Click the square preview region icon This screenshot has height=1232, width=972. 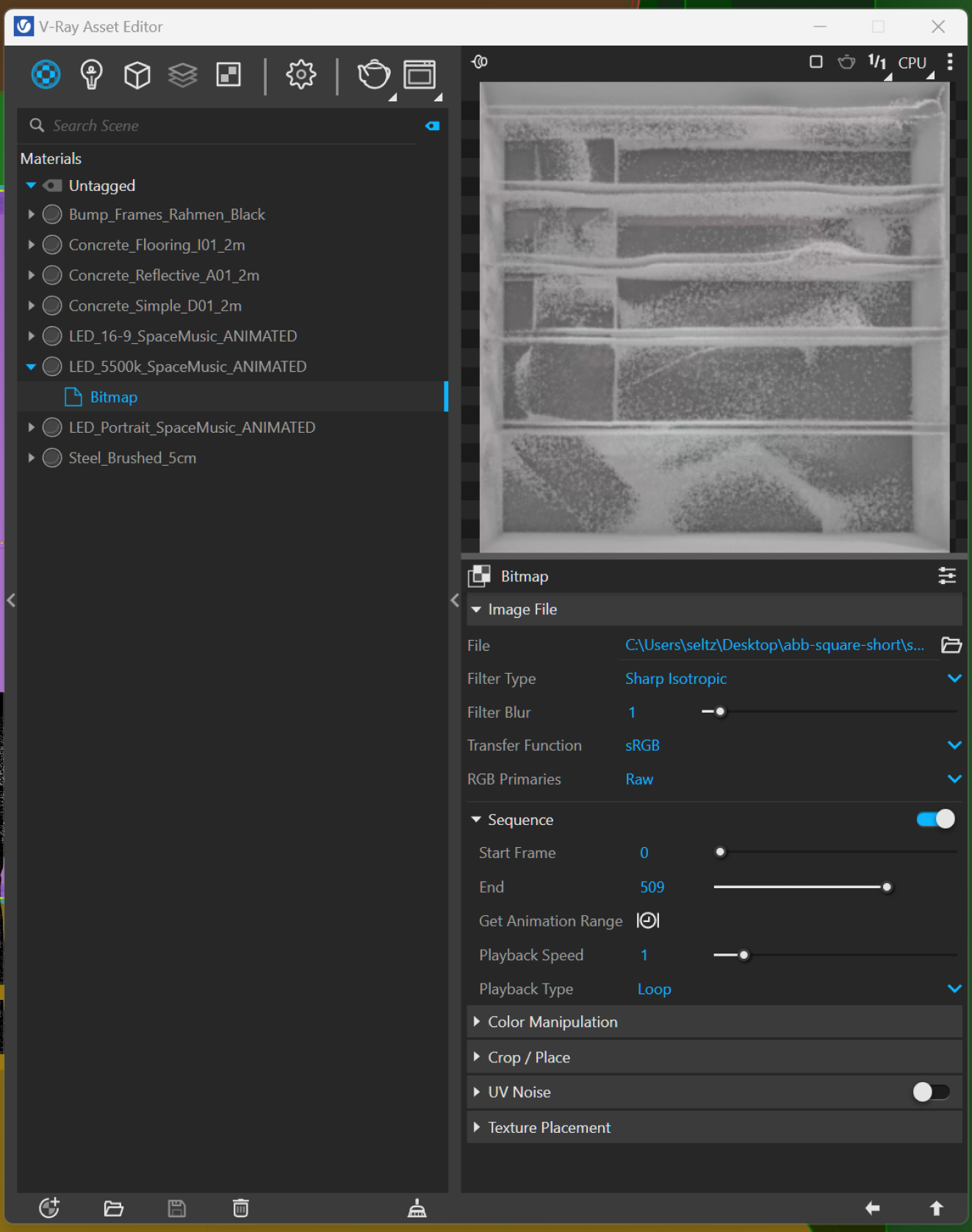[816, 62]
